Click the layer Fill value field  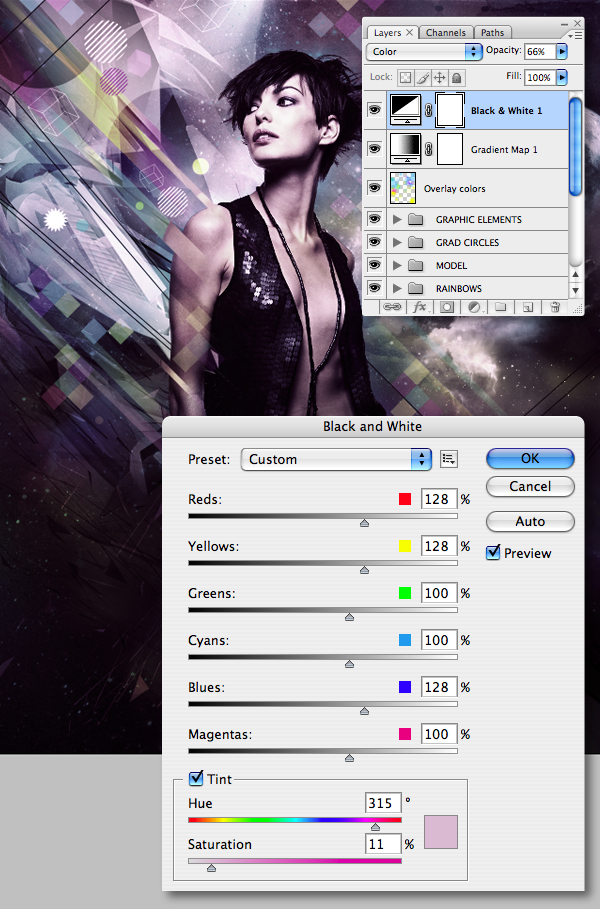(540, 77)
